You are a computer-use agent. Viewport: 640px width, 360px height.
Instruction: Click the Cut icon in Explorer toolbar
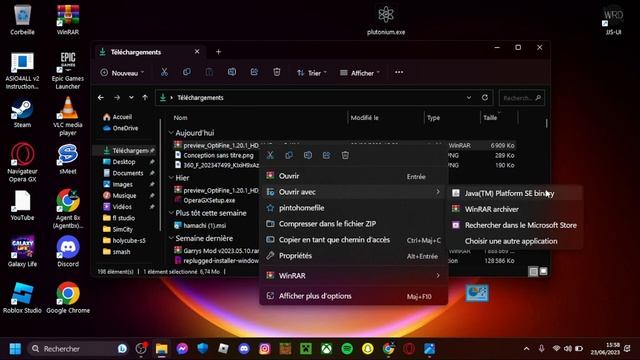pyautogui.click(x=164, y=72)
